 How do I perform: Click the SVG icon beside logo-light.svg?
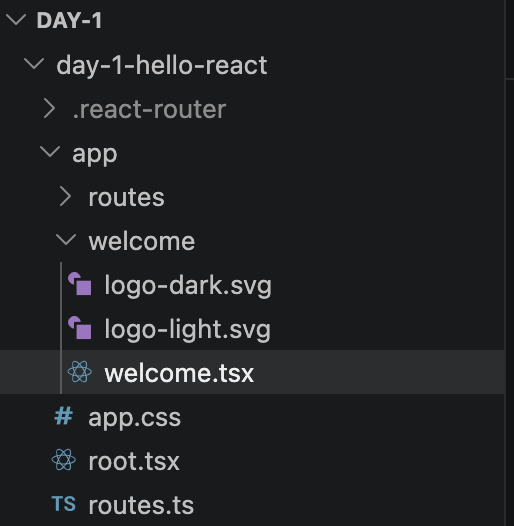click(x=80, y=328)
